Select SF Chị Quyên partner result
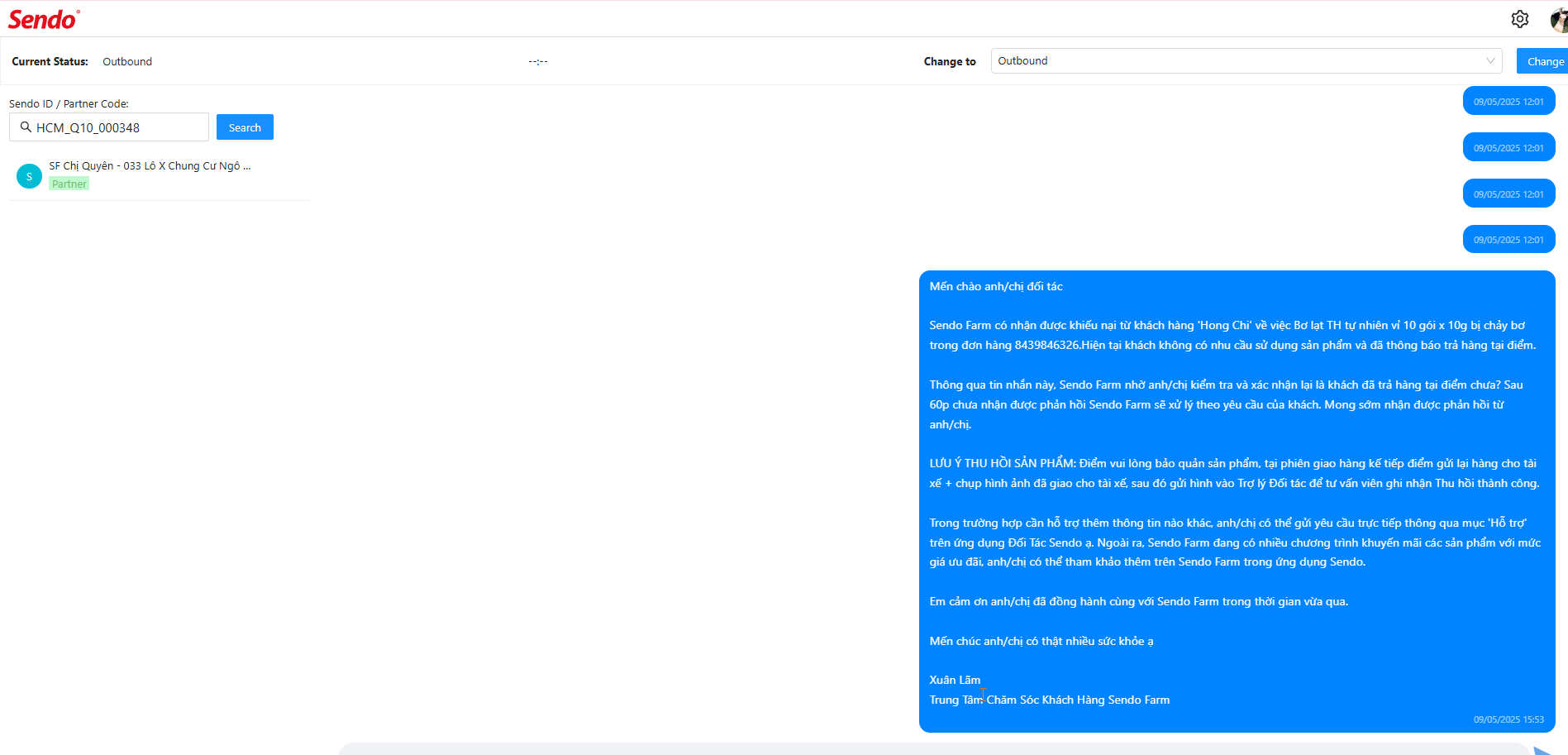This screenshot has width=1568, height=755. 160,175
